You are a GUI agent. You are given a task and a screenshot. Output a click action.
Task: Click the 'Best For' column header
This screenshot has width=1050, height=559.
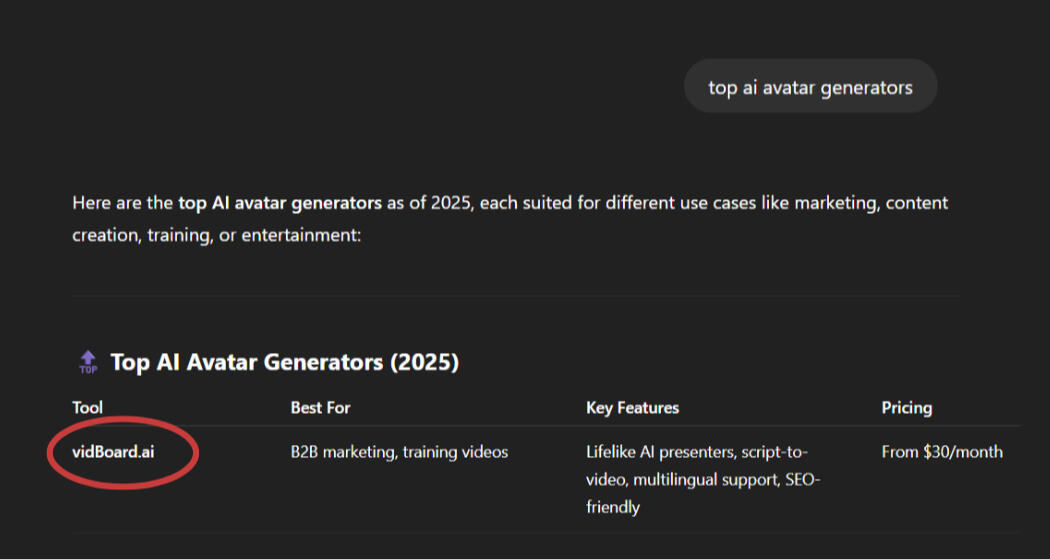320,408
